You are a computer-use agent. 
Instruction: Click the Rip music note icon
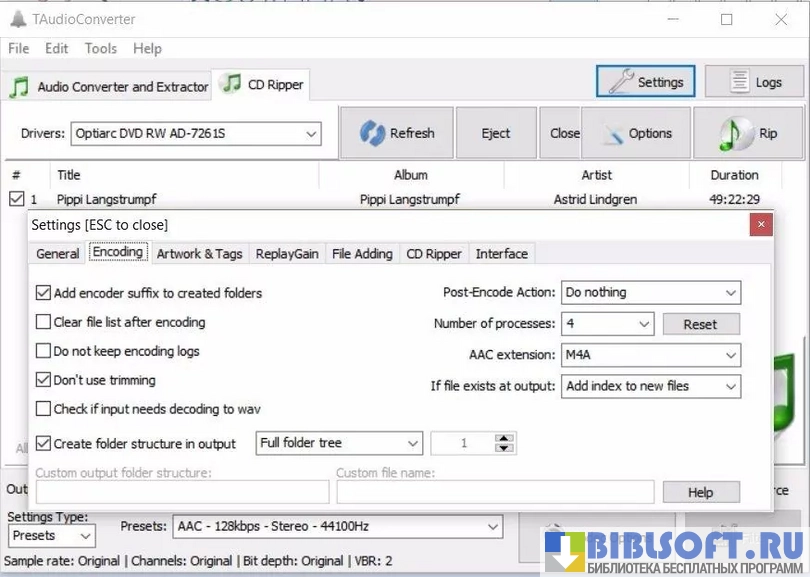pyautogui.click(x=737, y=134)
